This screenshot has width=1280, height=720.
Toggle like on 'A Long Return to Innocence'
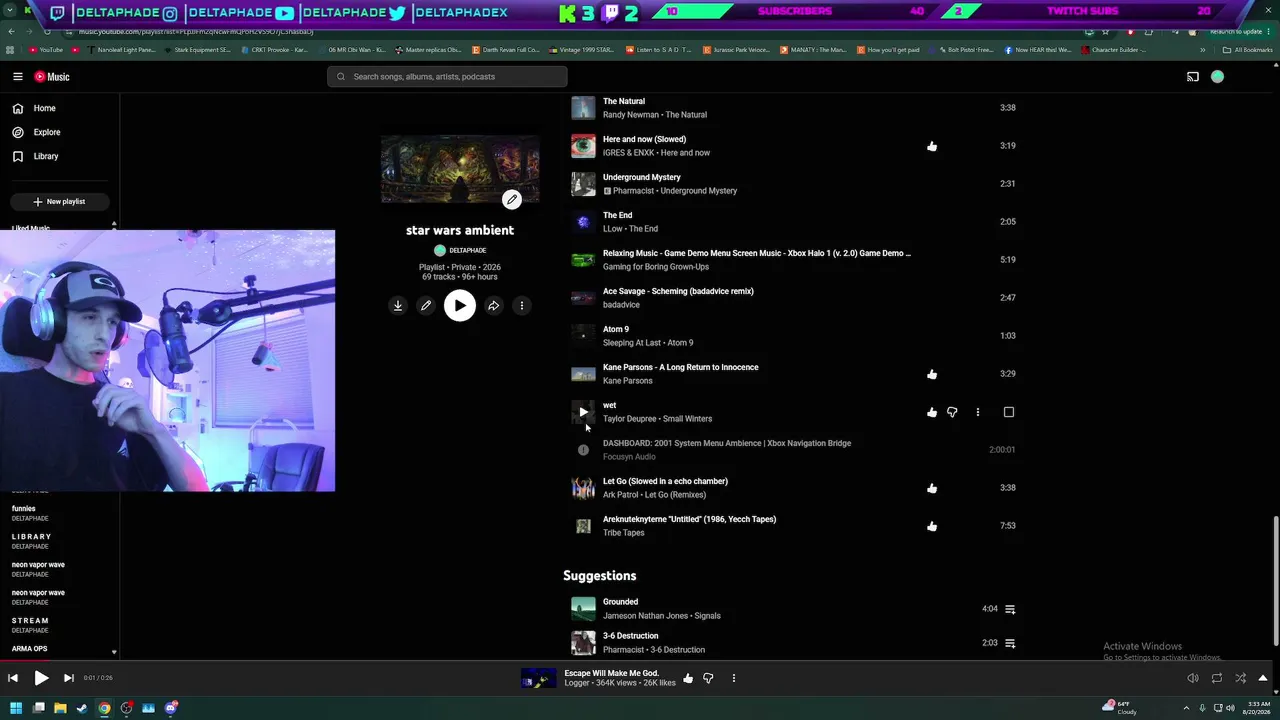coord(932,374)
